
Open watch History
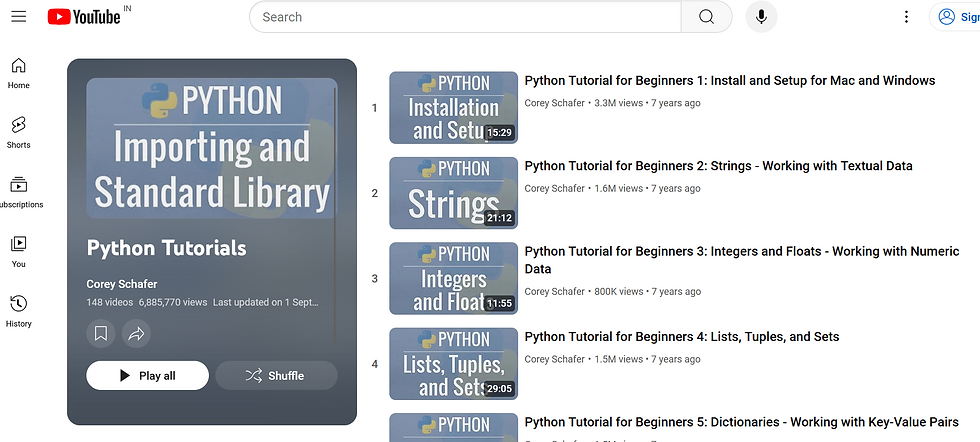19,310
